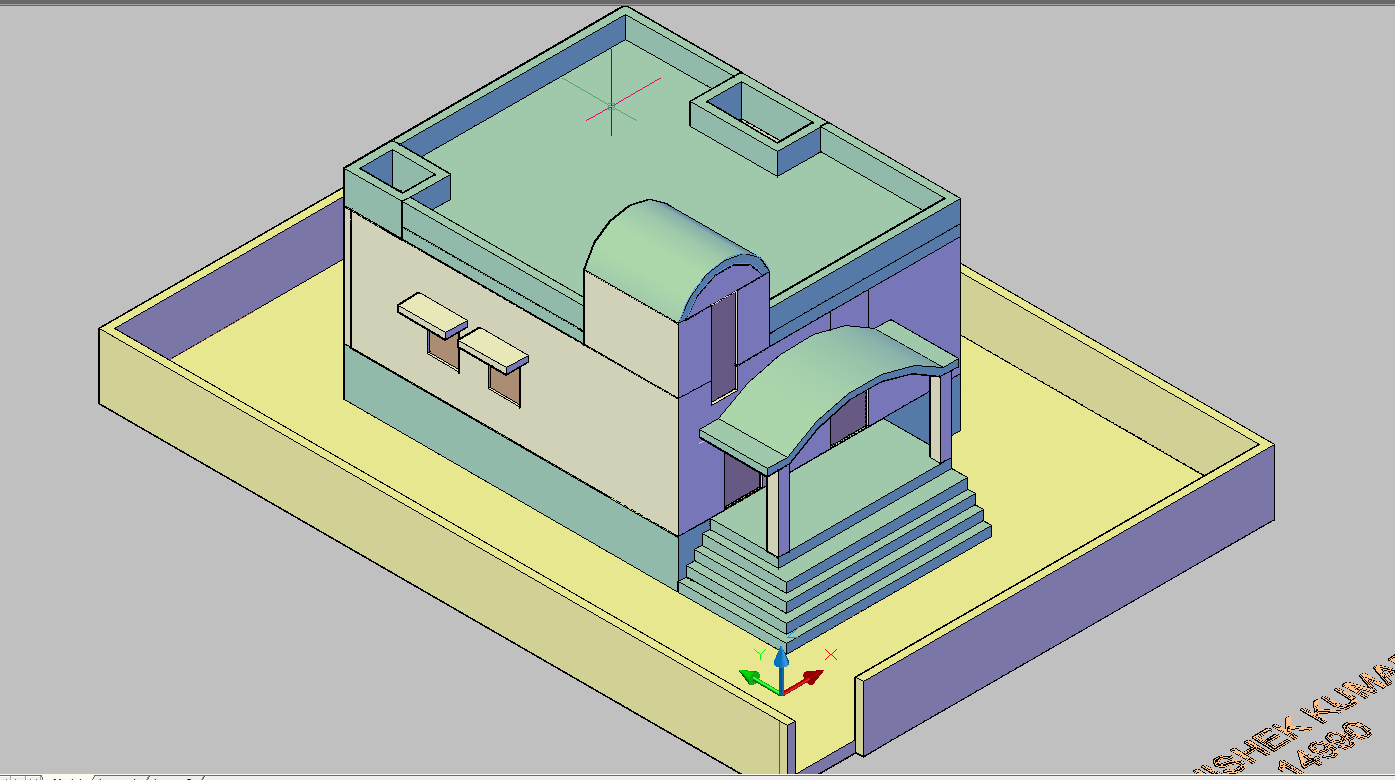Open the Layout1 tab
Image resolution: width=1395 pixels, height=780 pixels.
pyautogui.click(x=118, y=777)
